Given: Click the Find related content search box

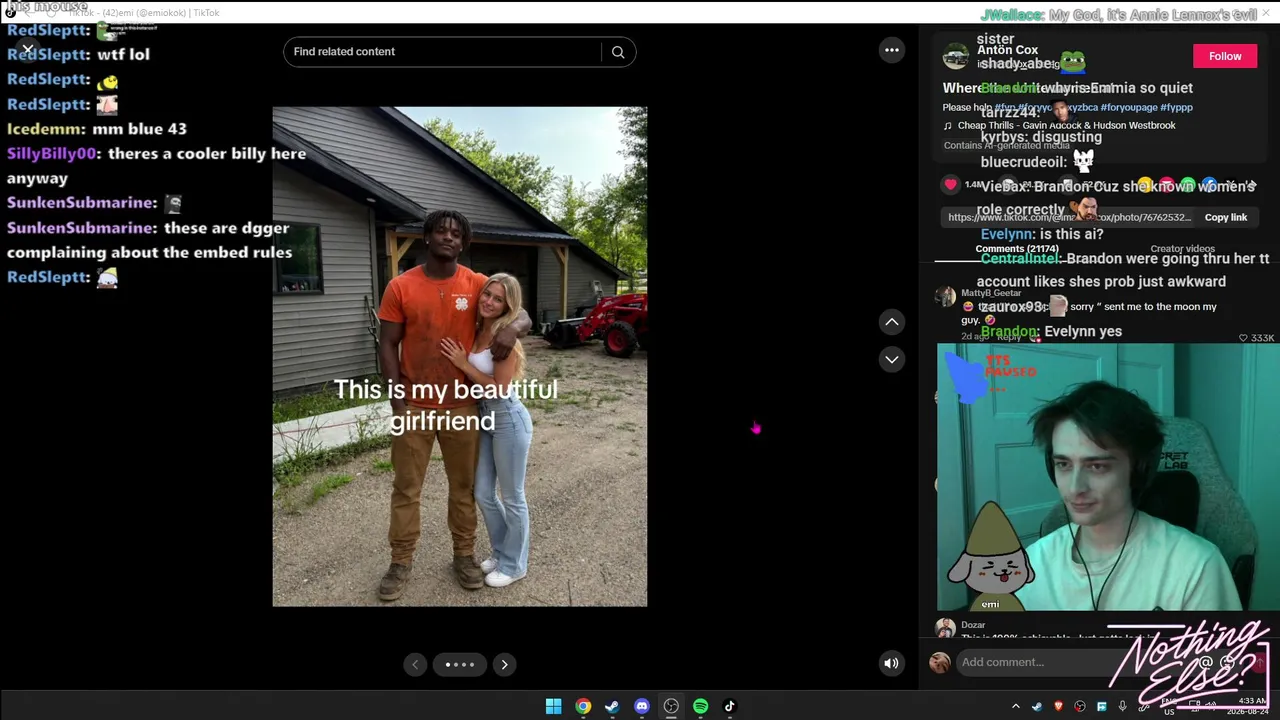Looking at the screenshot, I should [x=443, y=52].
